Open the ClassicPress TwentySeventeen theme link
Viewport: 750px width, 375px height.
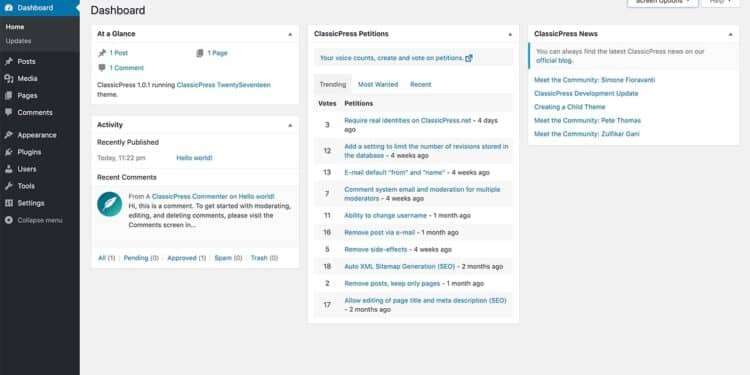[x=223, y=85]
